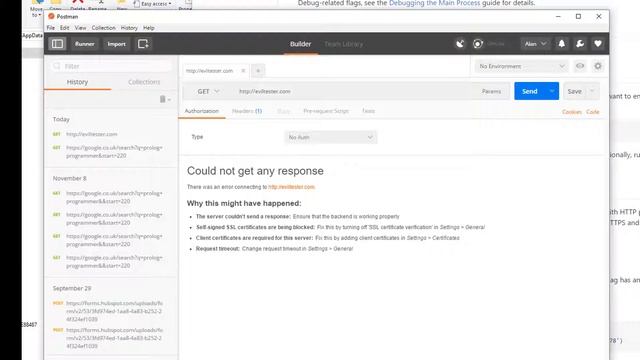This screenshot has width=640, height=360.
Task: Open the Authorization tab
Action: [202, 111]
